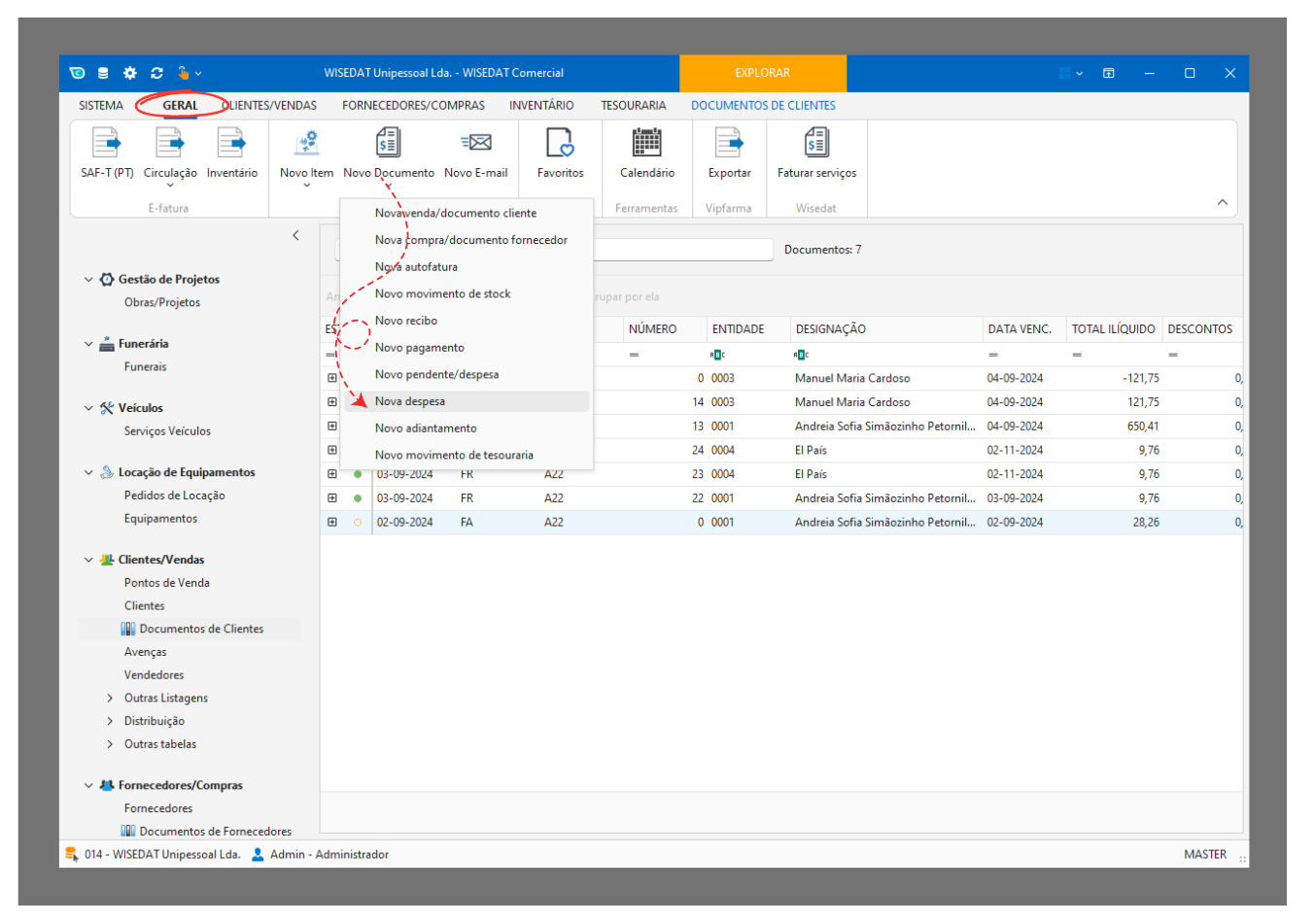Viewport: 1315px width, 924px height.
Task: Choose Novo recibo in the dropdown menu
Action: [406, 321]
